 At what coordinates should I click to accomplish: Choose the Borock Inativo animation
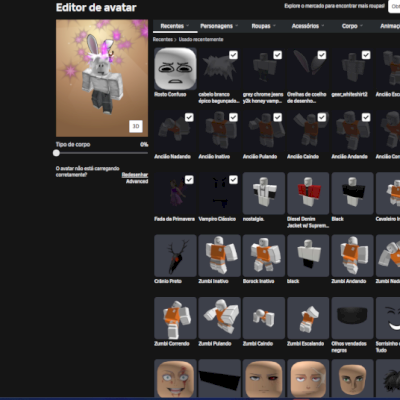[264, 256]
